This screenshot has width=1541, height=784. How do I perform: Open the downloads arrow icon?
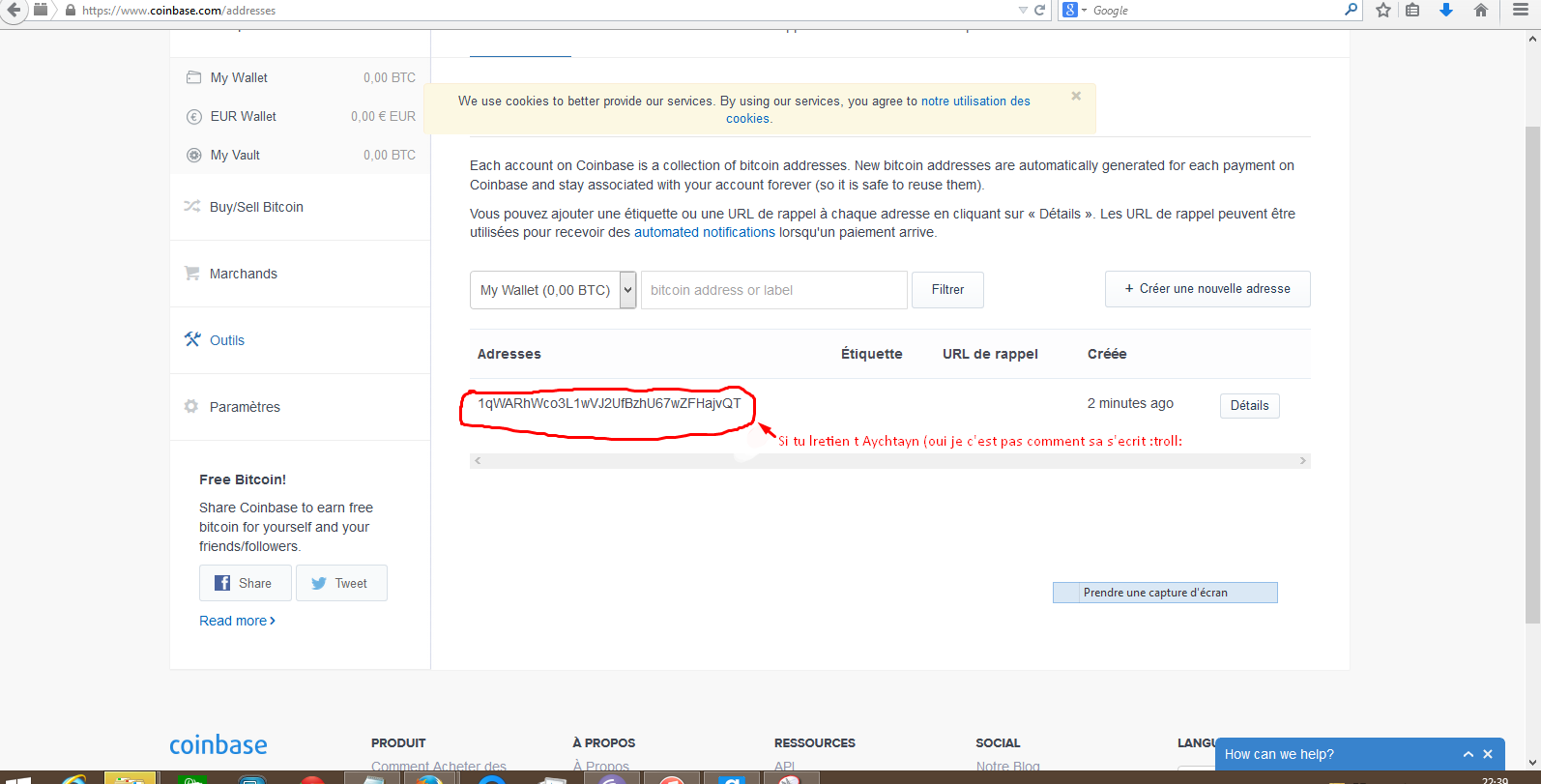[1446, 10]
